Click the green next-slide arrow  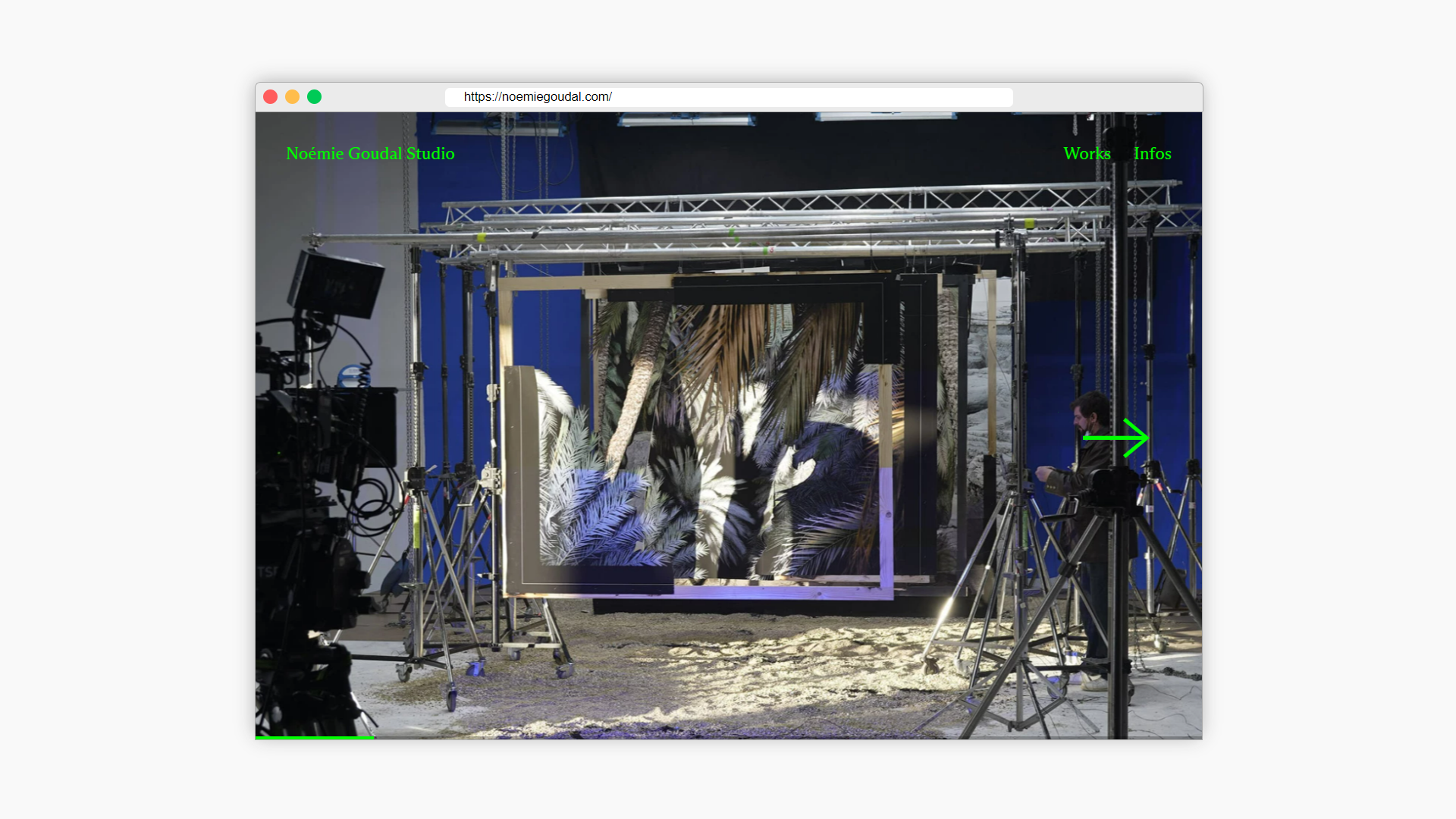click(x=1116, y=438)
